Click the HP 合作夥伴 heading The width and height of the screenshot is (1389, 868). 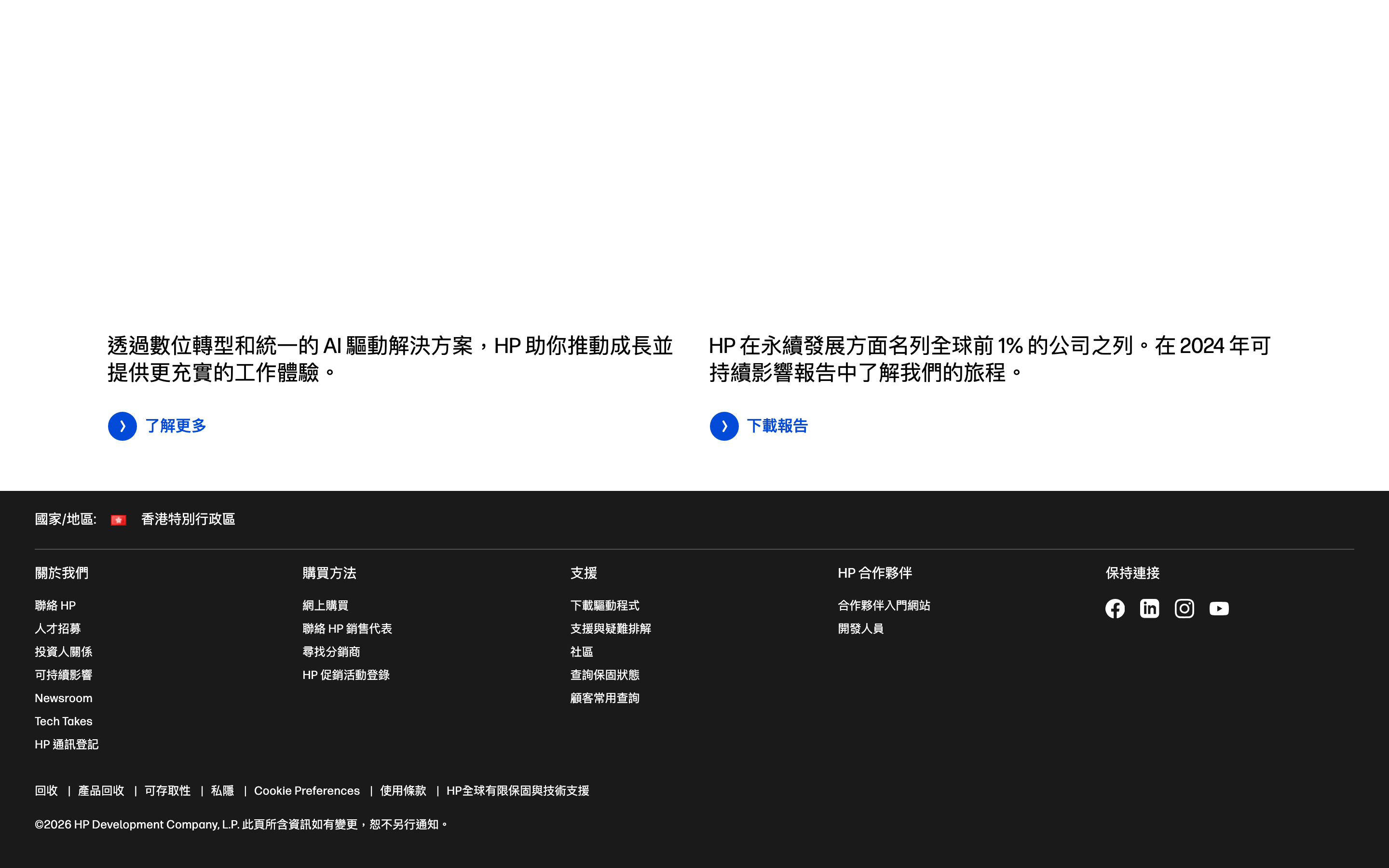point(875,573)
